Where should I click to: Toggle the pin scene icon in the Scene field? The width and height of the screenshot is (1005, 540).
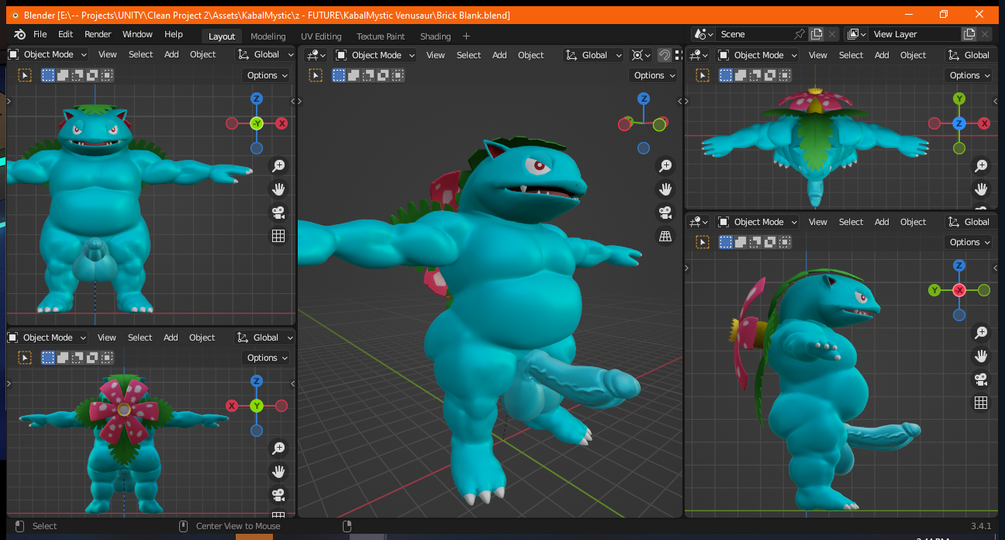click(799, 34)
